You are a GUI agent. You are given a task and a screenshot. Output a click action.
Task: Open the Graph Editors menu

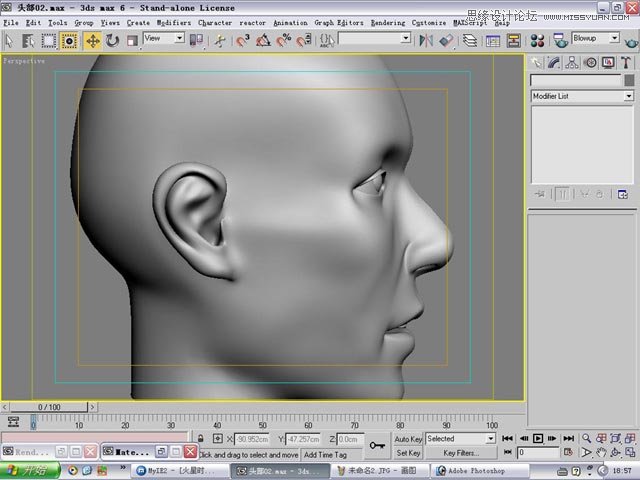point(339,23)
